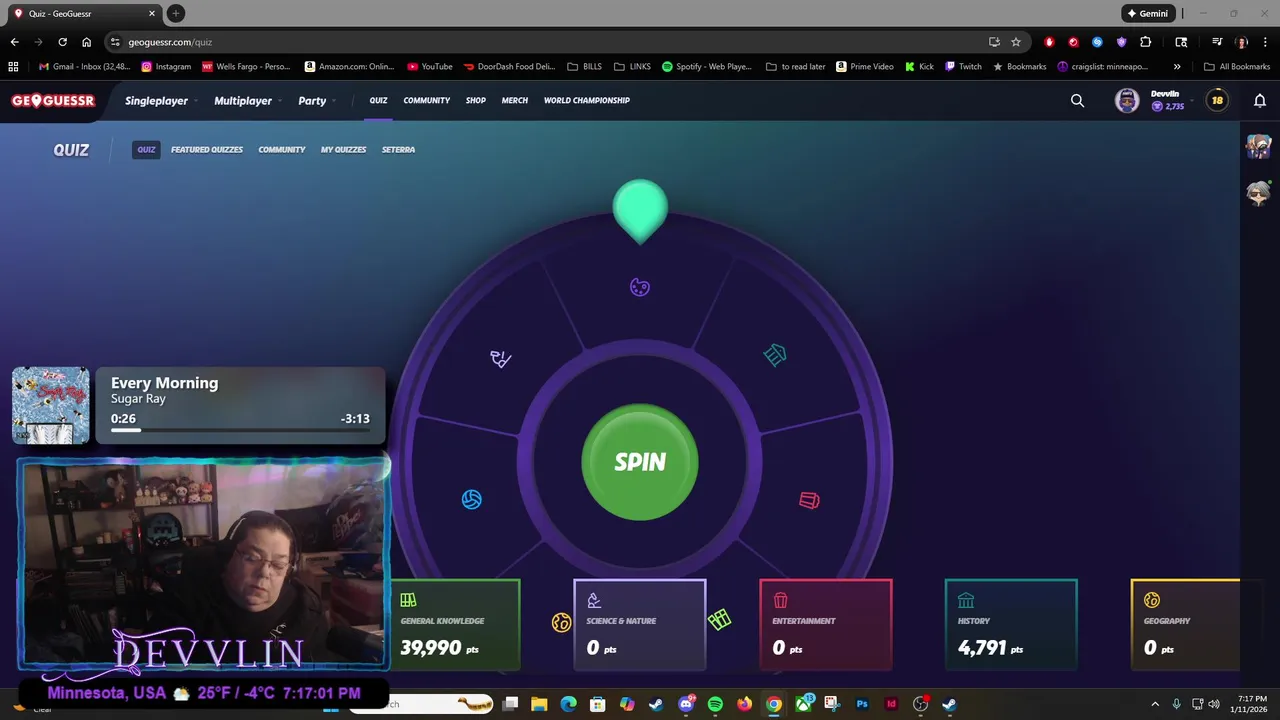
Task: Open the Science & Nature category card
Action: [640, 624]
